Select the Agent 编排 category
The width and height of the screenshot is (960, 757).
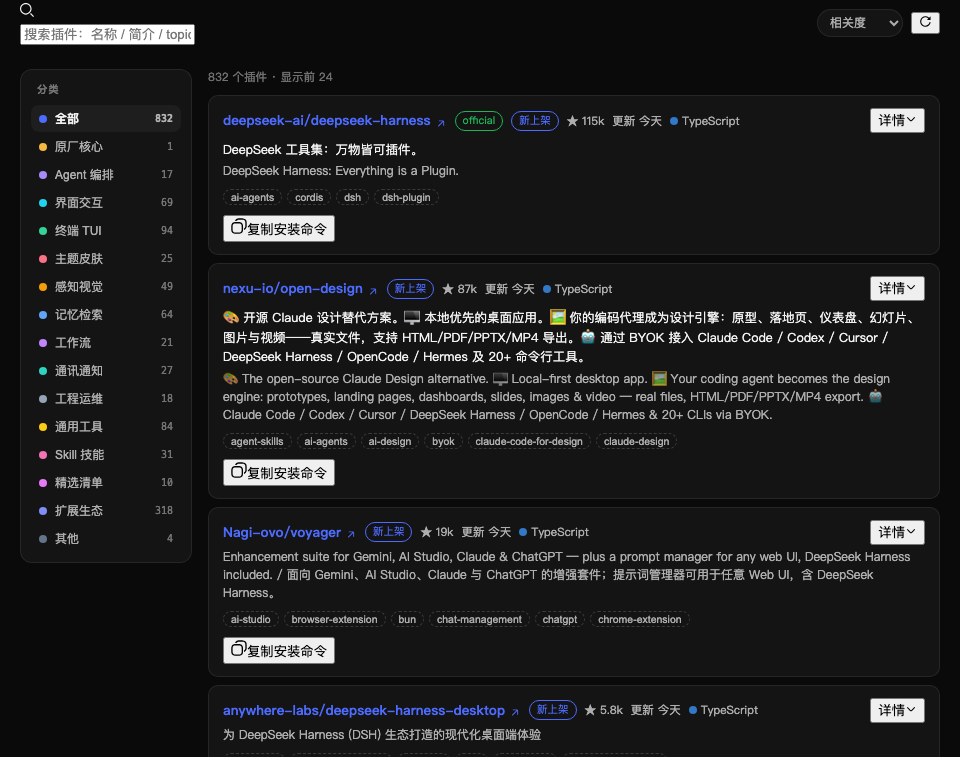click(106, 175)
